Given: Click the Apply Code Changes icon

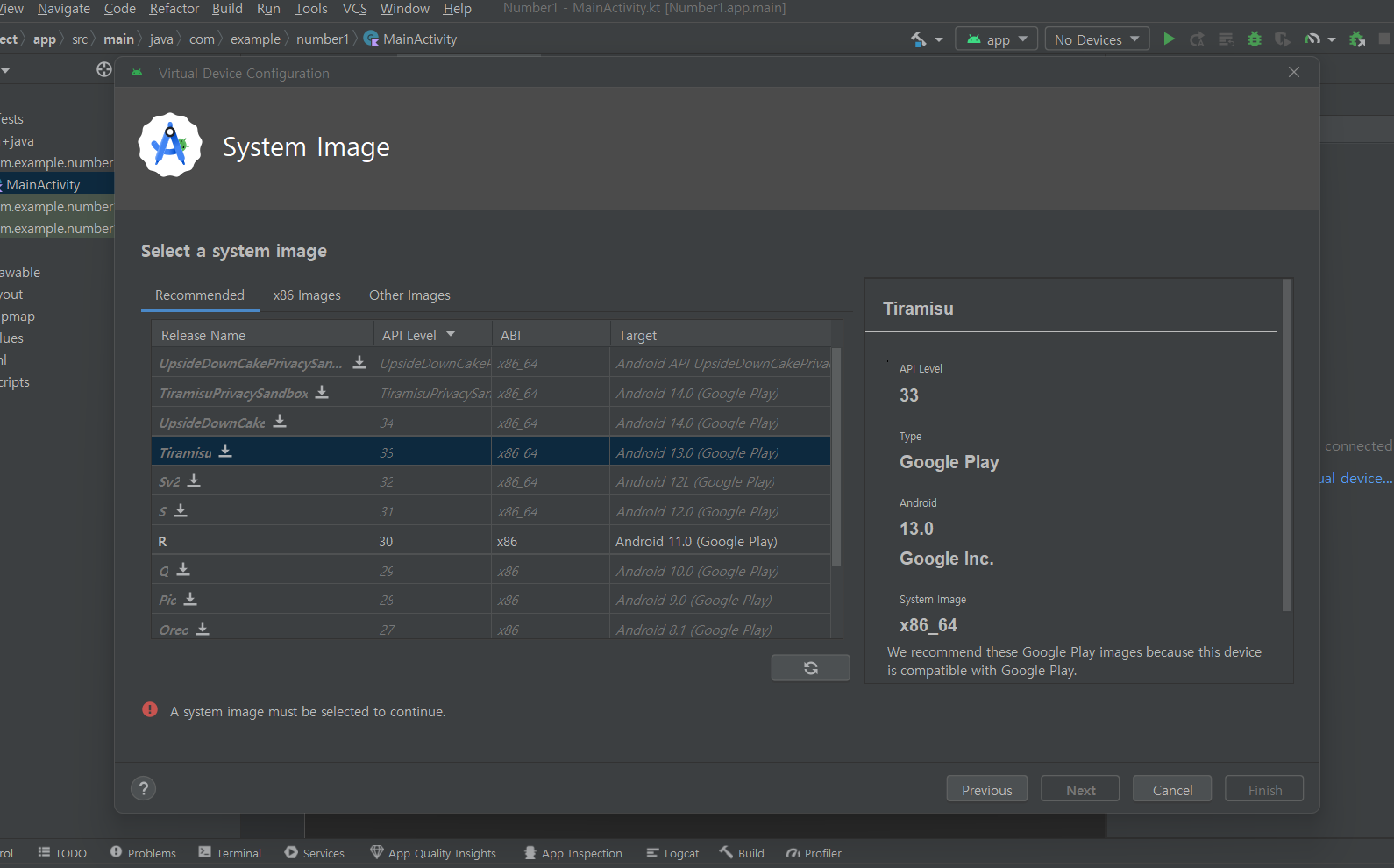Looking at the screenshot, I should coord(1226,39).
